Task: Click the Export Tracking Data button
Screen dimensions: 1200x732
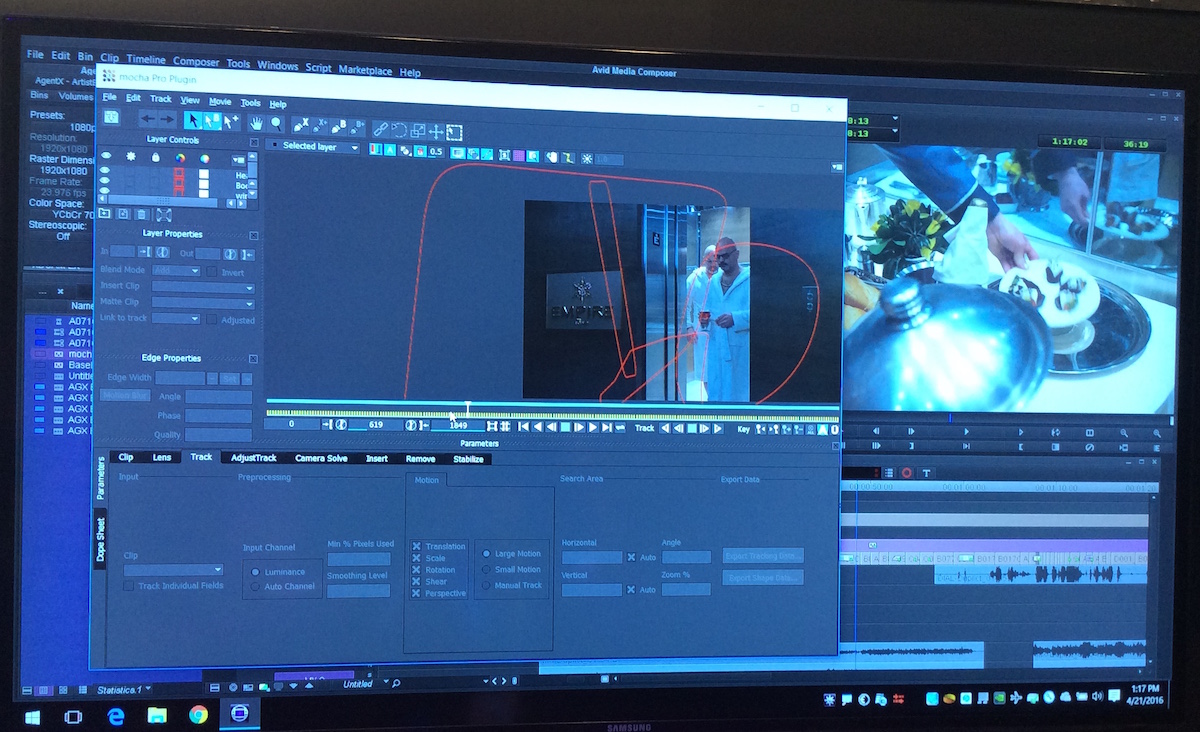Action: (764, 555)
